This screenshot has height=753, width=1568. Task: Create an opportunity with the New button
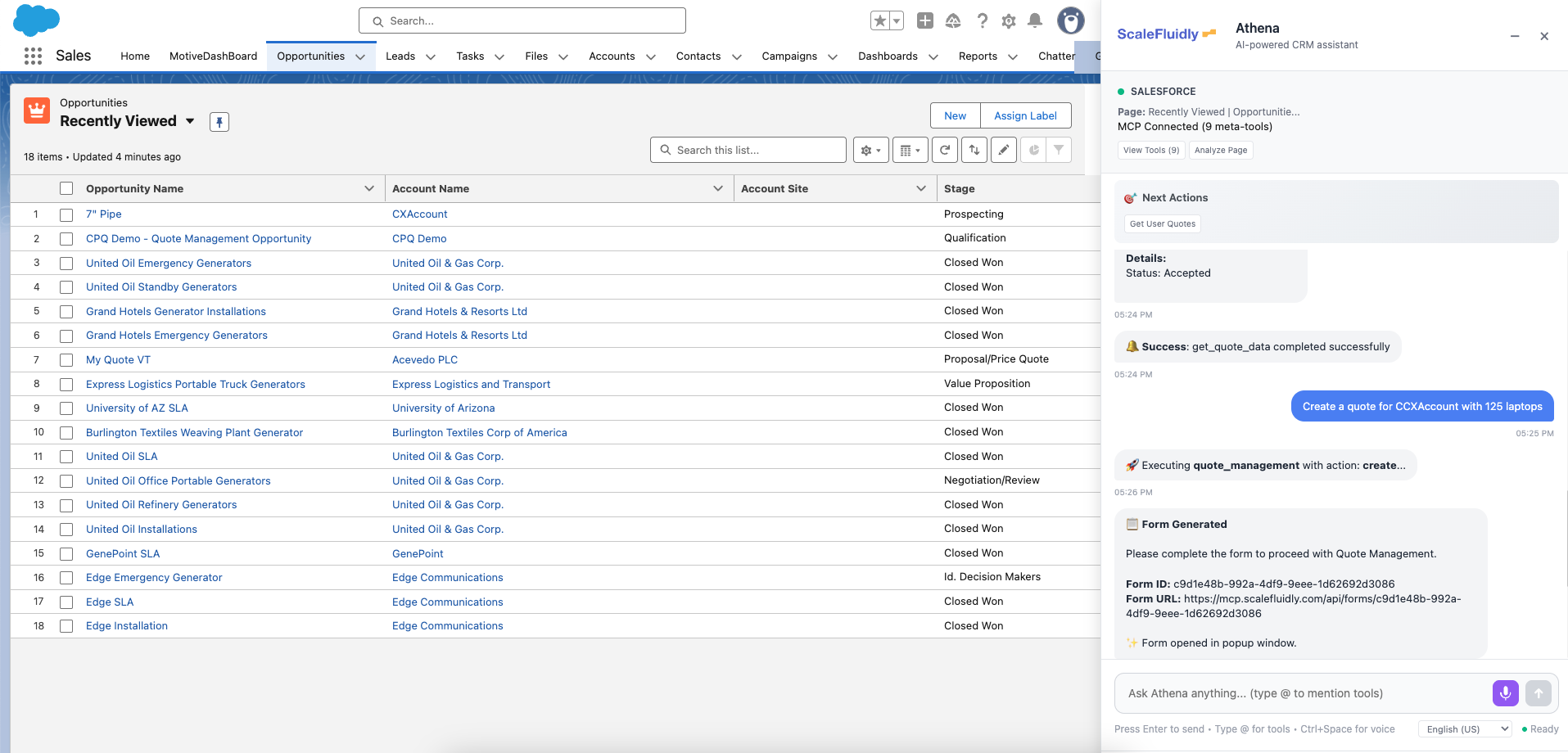point(953,115)
